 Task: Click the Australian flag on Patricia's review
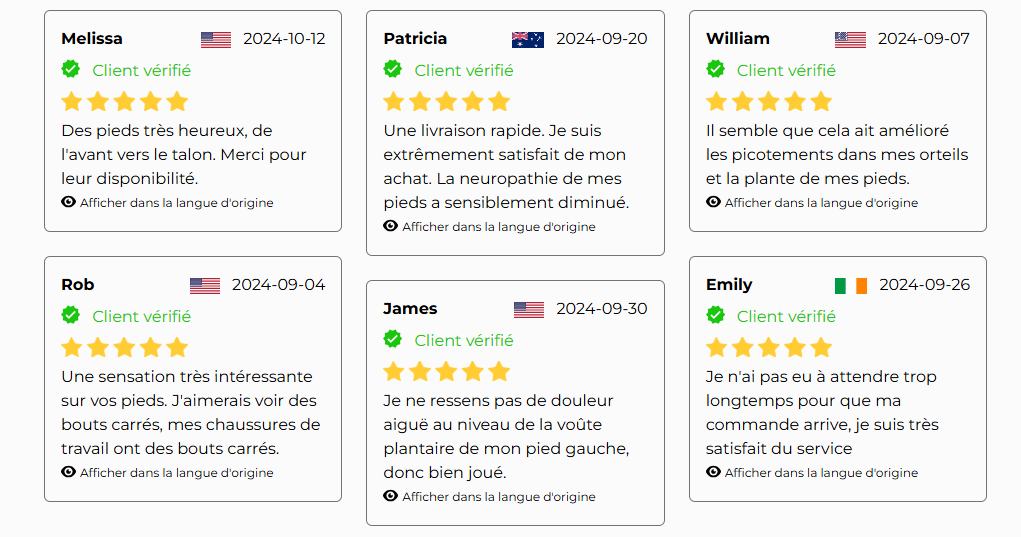point(528,40)
